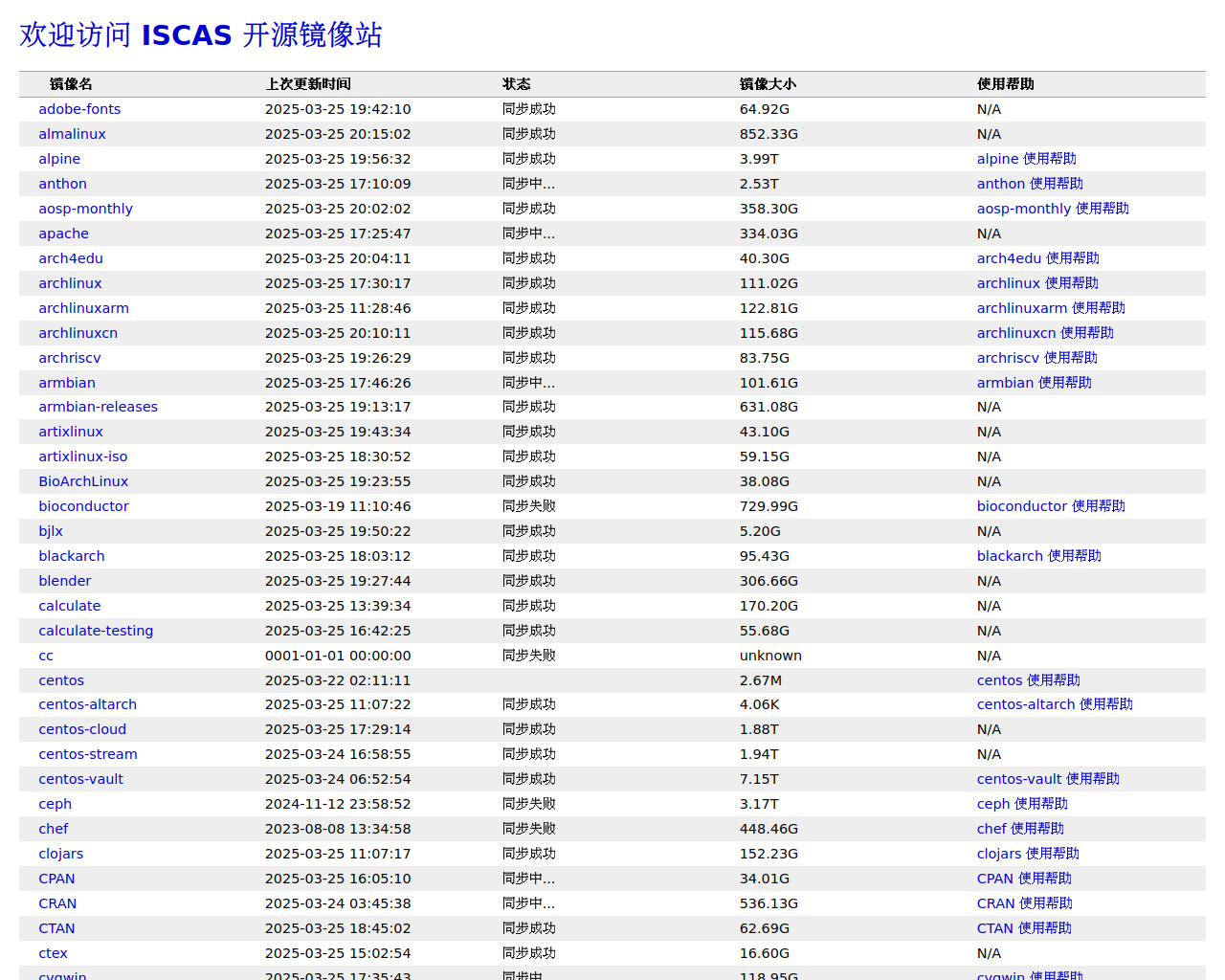
Task: Open the adobe-fonts mirror link
Action: tap(79, 109)
